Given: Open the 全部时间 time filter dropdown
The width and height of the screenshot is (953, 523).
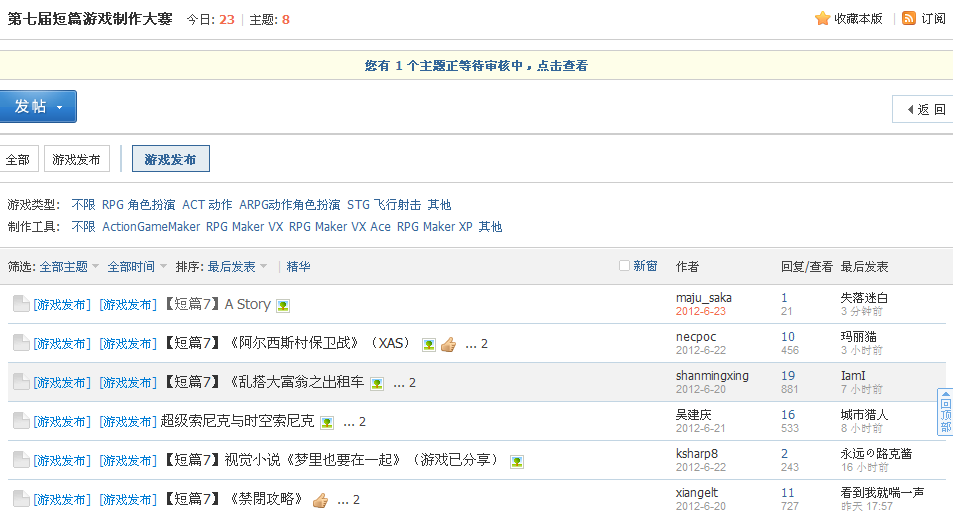Looking at the screenshot, I should tap(137, 267).
